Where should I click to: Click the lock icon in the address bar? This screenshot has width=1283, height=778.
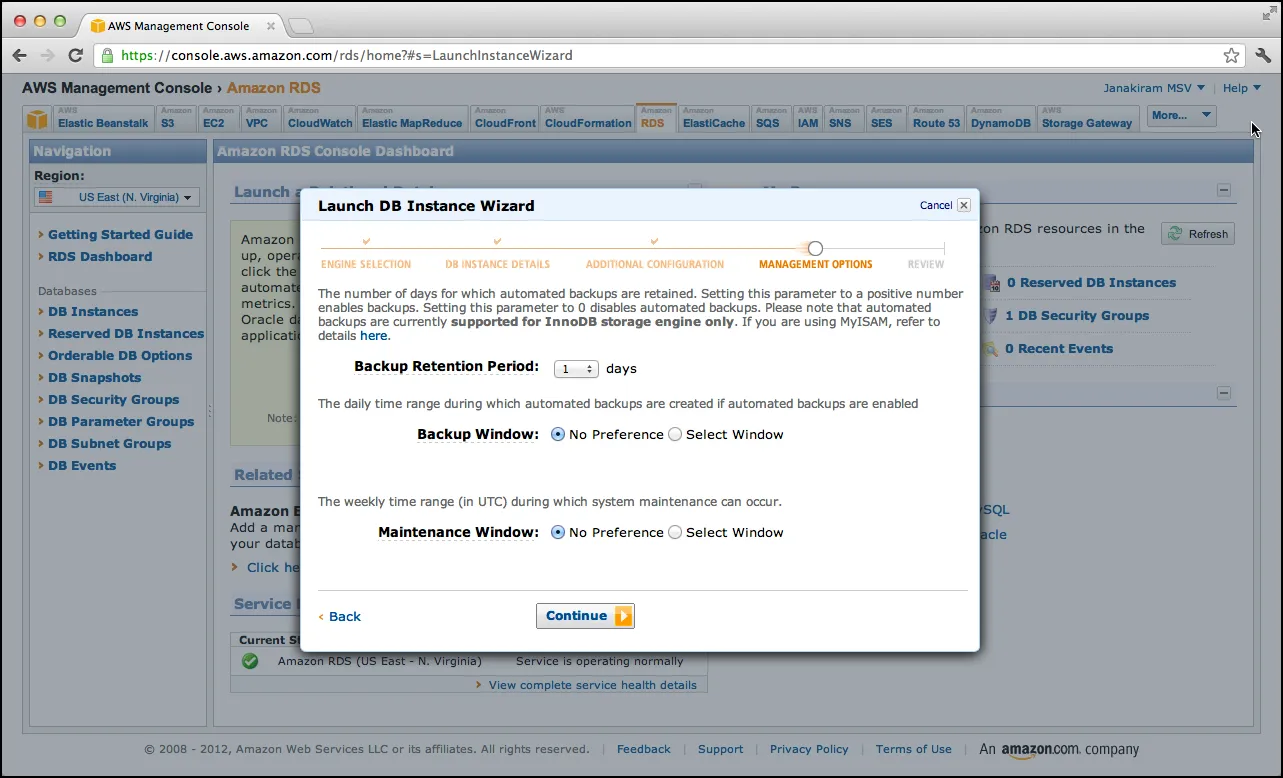109,55
